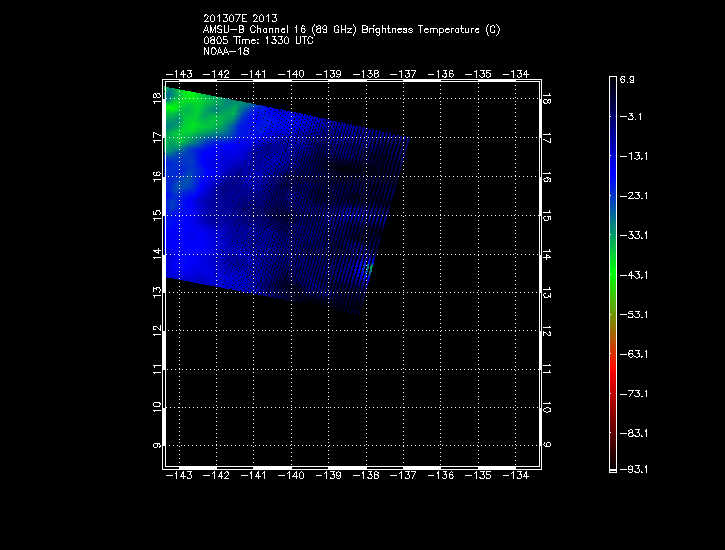Click the -134 longitude label on bottom axis
Image resolution: width=725 pixels, height=550 pixels.
click(514, 476)
